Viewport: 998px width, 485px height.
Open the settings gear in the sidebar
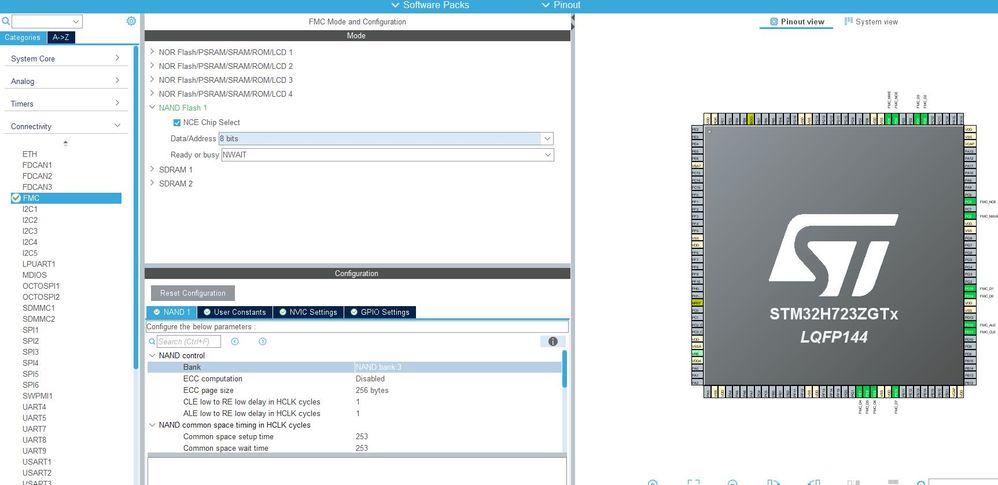click(x=131, y=21)
